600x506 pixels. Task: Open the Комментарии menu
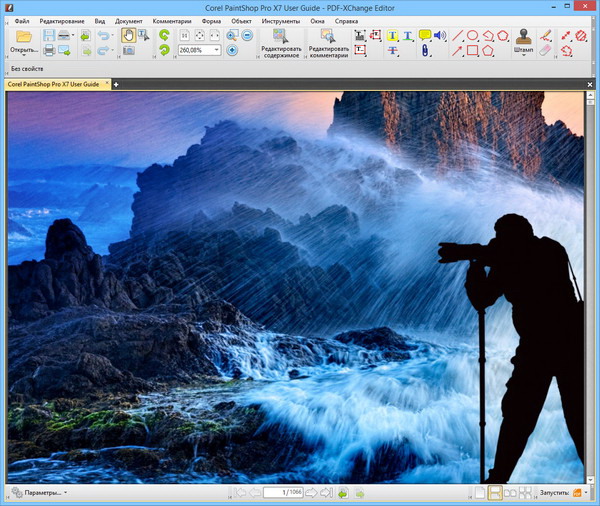point(172,20)
